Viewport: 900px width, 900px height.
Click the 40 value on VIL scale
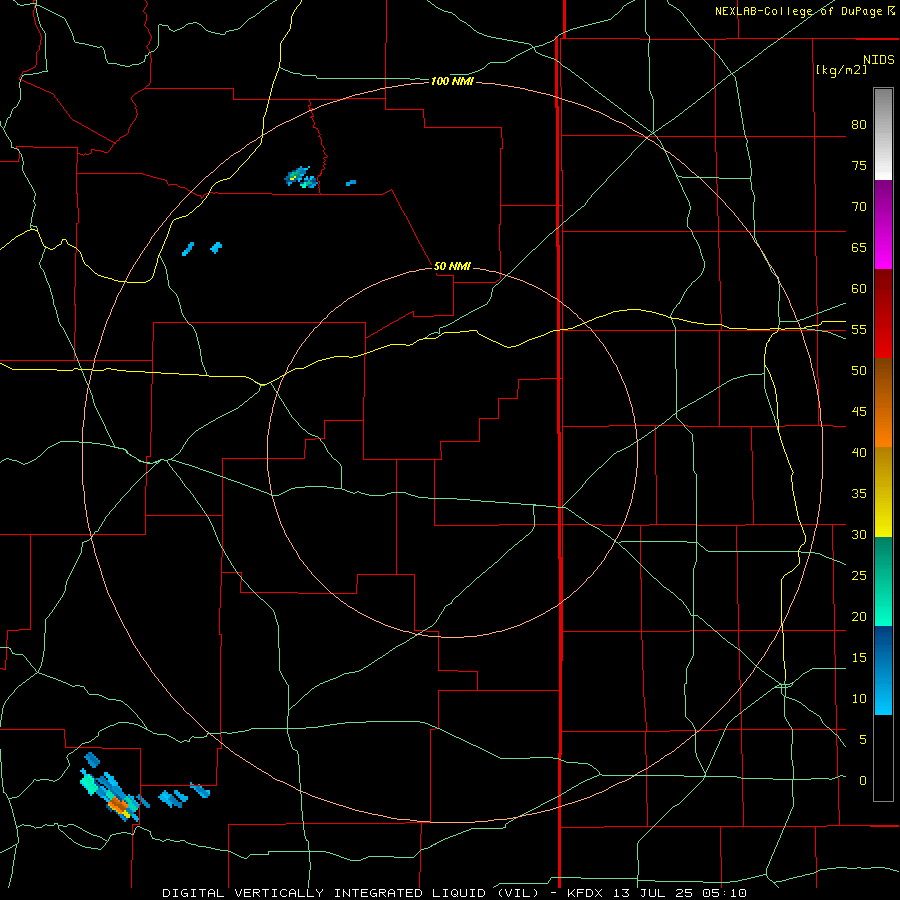tap(859, 452)
